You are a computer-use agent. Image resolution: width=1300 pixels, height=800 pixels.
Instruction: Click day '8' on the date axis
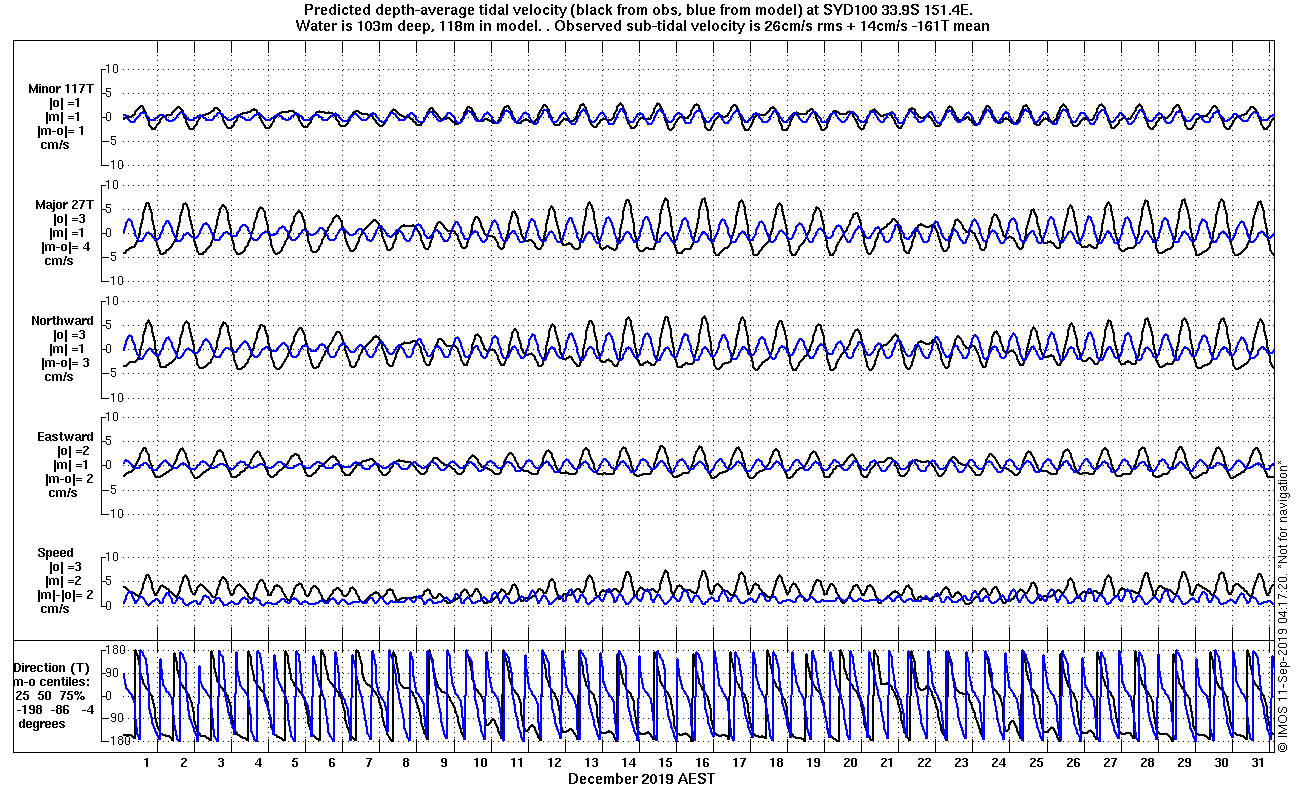point(406,763)
